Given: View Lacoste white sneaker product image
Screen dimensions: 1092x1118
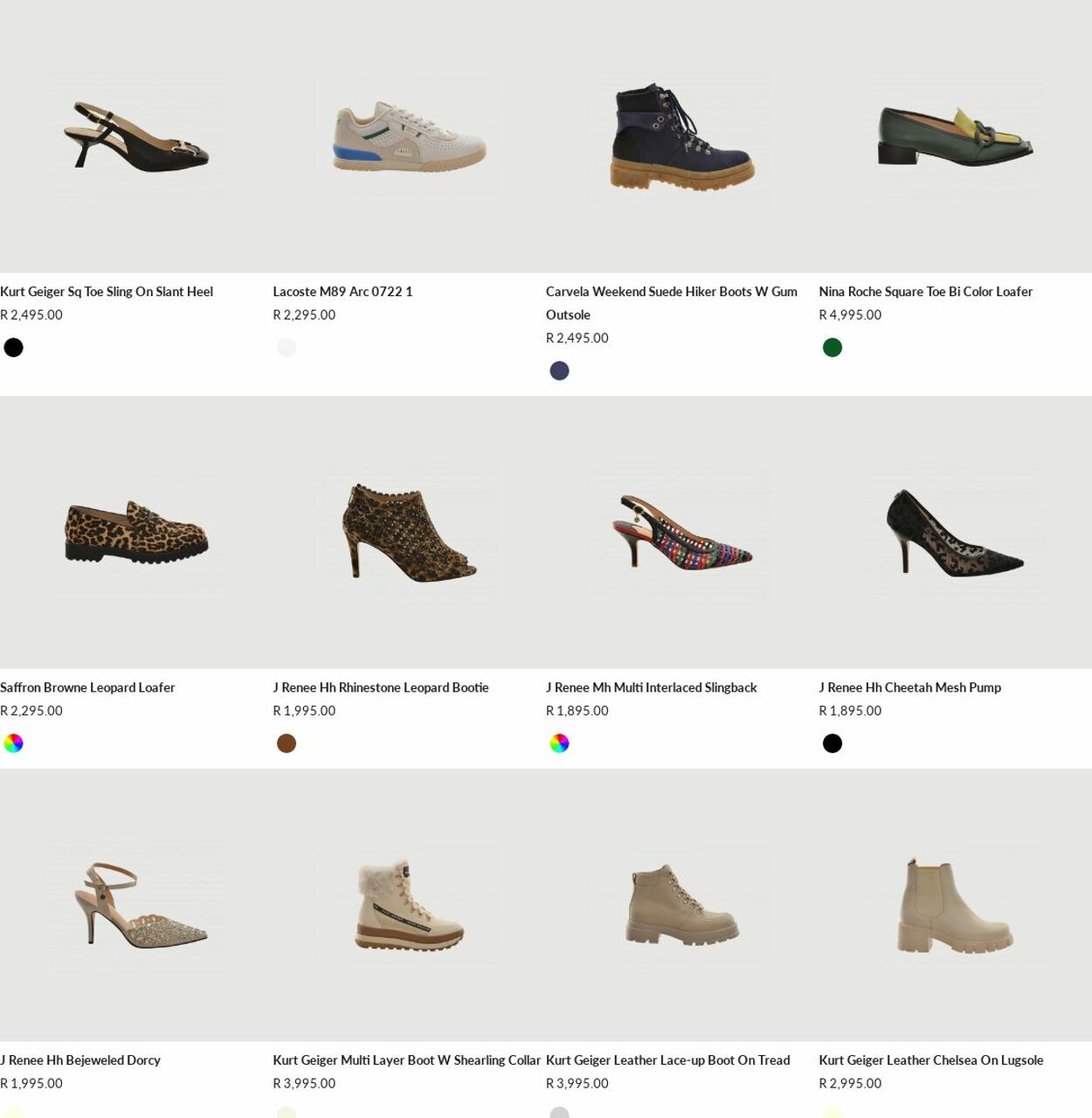Looking at the screenshot, I should click(x=409, y=136).
